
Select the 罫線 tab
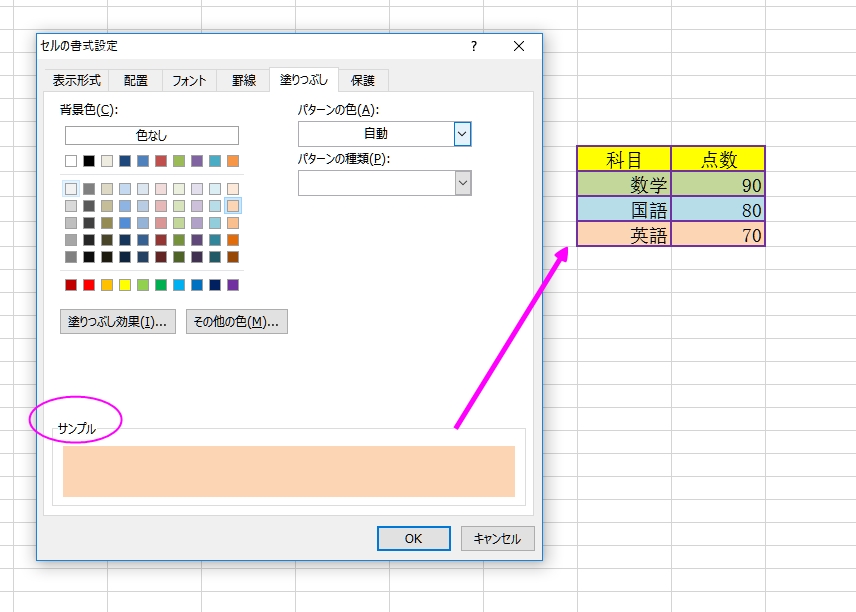coord(244,80)
